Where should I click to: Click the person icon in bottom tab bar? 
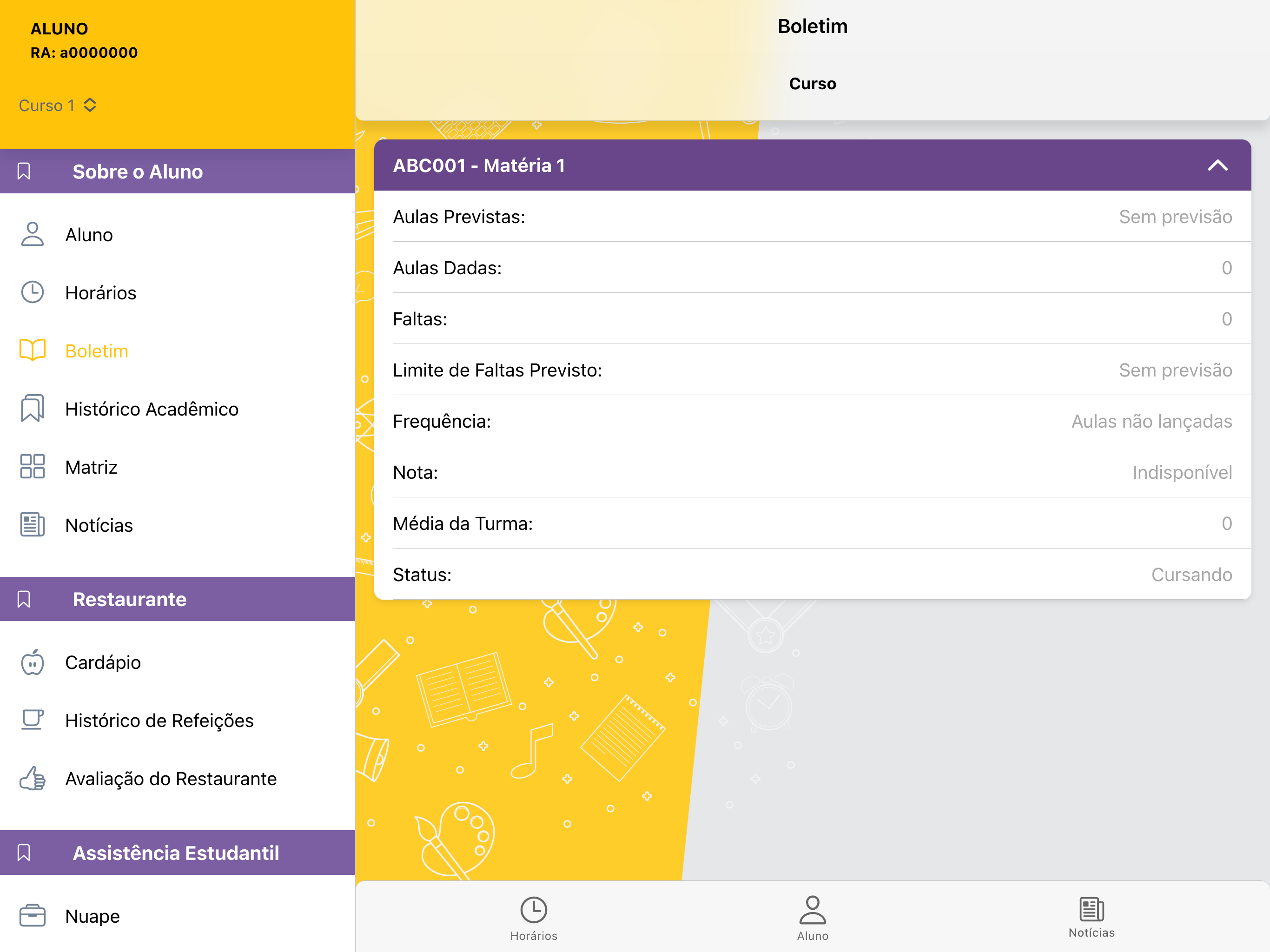[x=813, y=910]
